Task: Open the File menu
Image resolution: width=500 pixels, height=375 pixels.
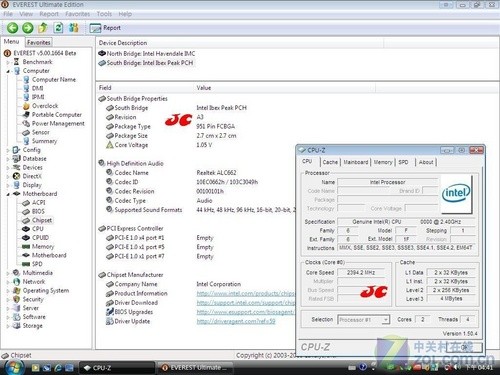Action: point(8,14)
